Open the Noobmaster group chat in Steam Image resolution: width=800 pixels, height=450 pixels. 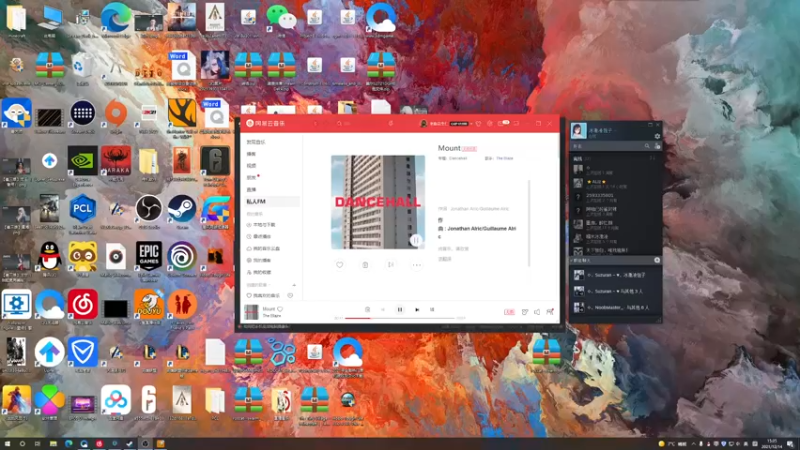coord(615,308)
